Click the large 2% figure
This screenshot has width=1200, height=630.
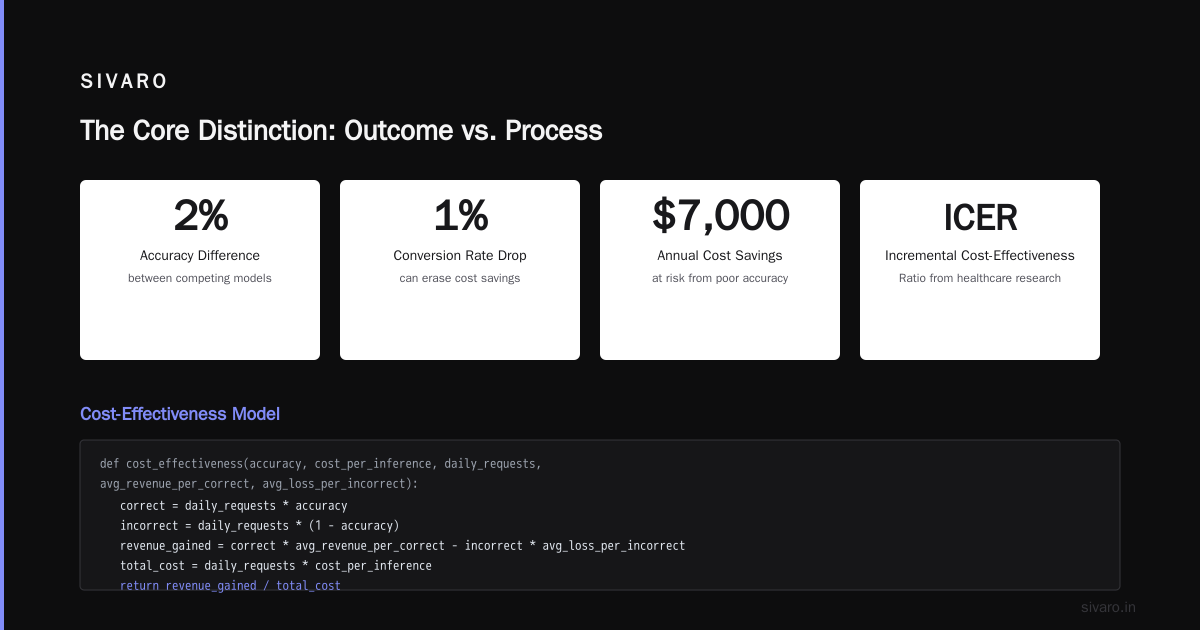pos(200,216)
